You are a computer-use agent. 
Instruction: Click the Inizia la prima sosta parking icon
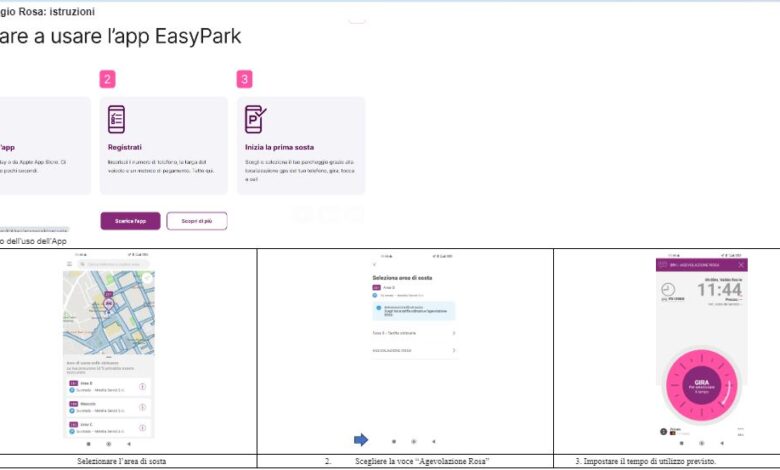pos(255,119)
